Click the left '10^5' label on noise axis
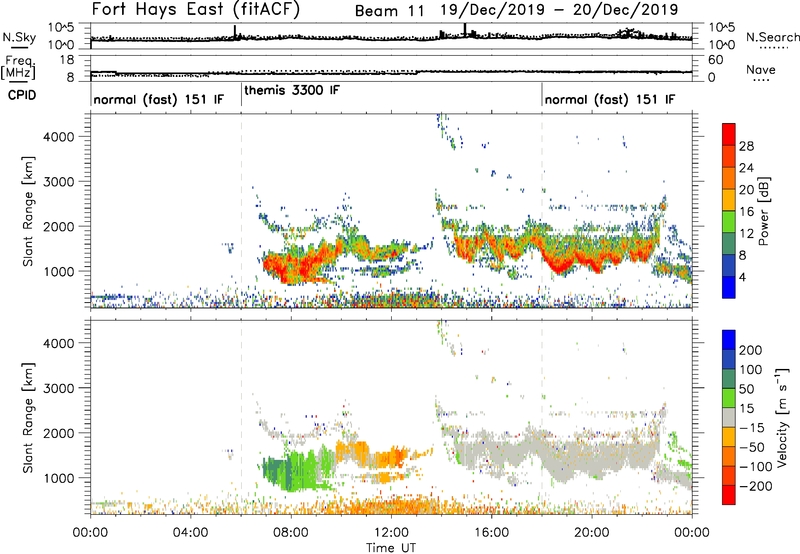 point(61,28)
